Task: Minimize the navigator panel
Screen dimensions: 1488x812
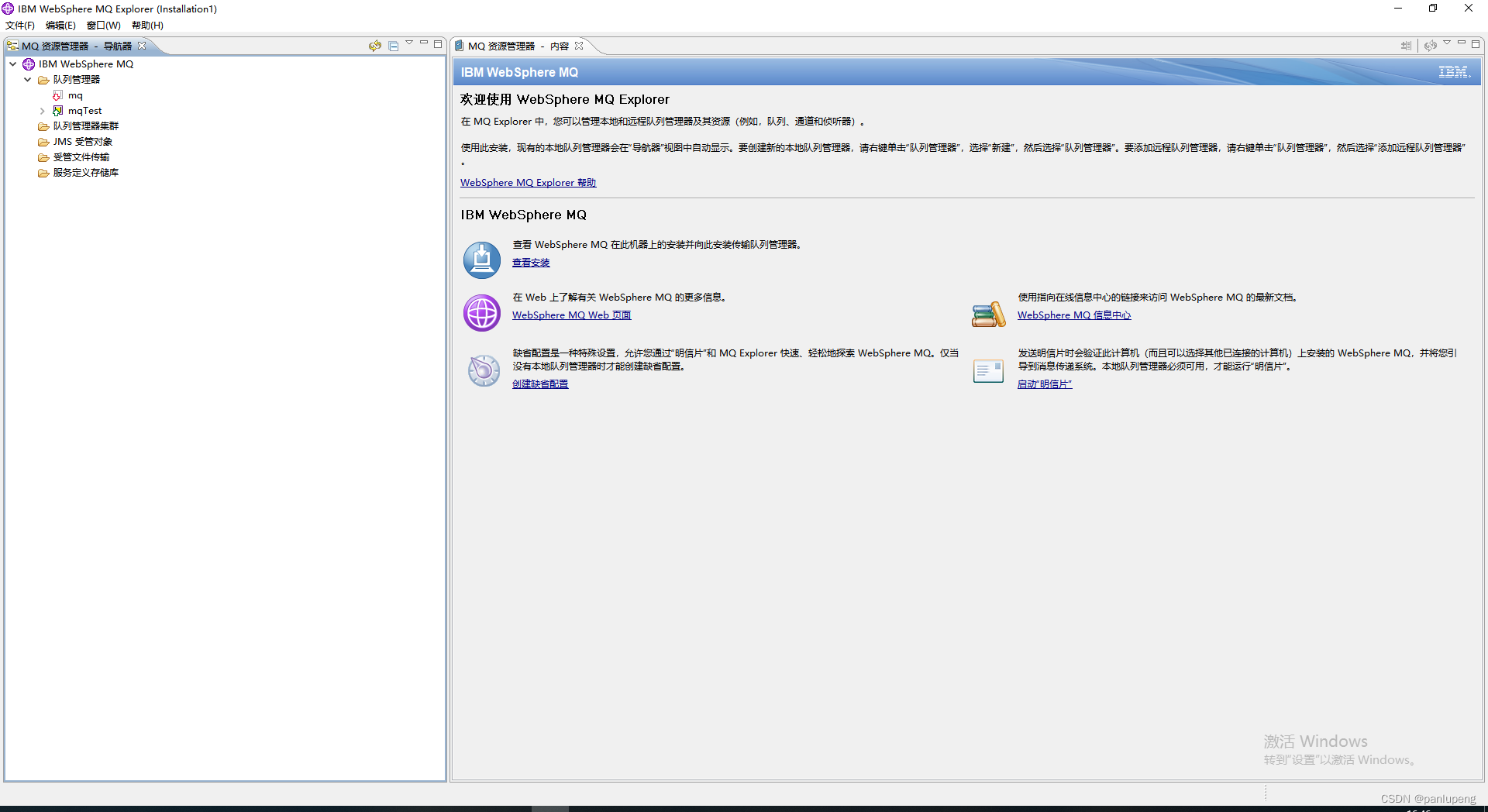Action: pyautogui.click(x=424, y=43)
